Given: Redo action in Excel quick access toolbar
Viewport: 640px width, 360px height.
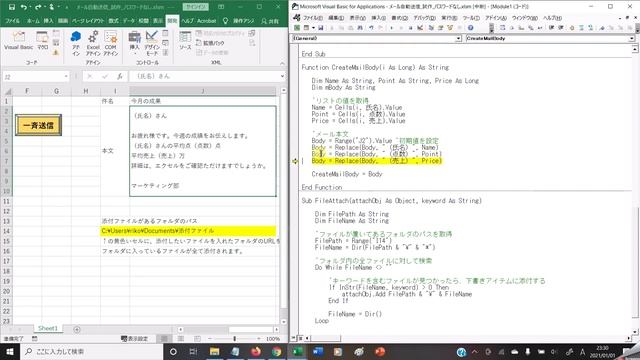Looking at the screenshot, I should point(38,7).
